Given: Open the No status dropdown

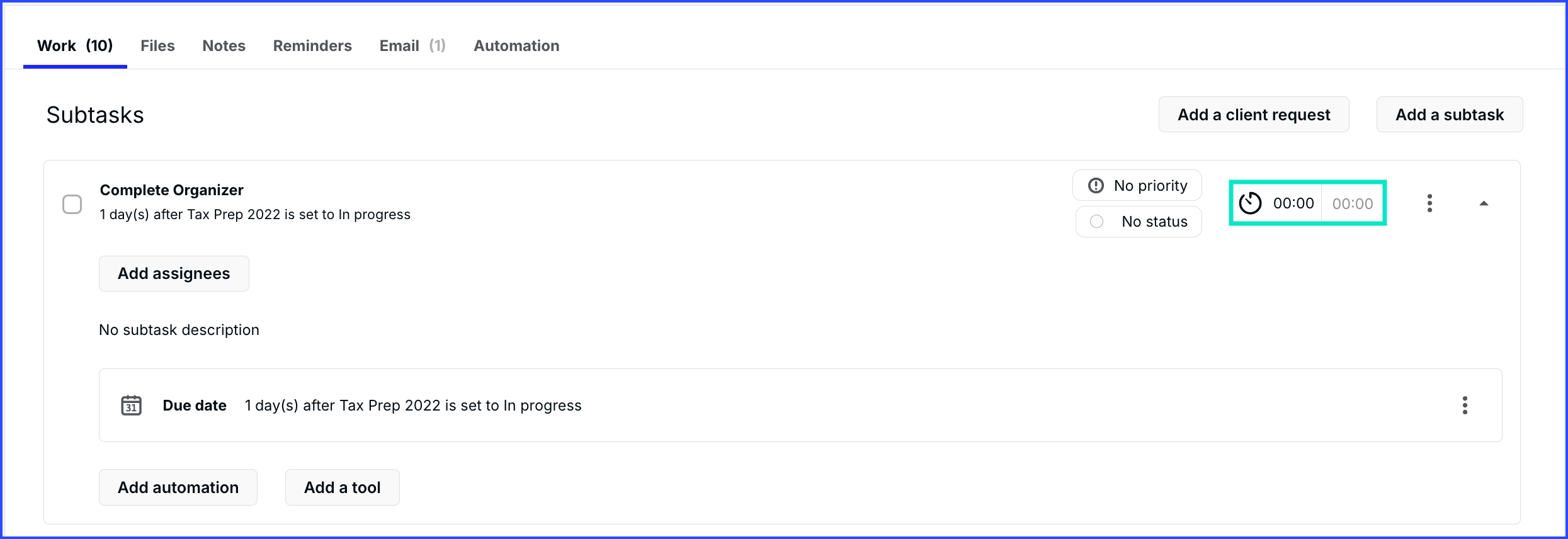Looking at the screenshot, I should click(x=1139, y=222).
